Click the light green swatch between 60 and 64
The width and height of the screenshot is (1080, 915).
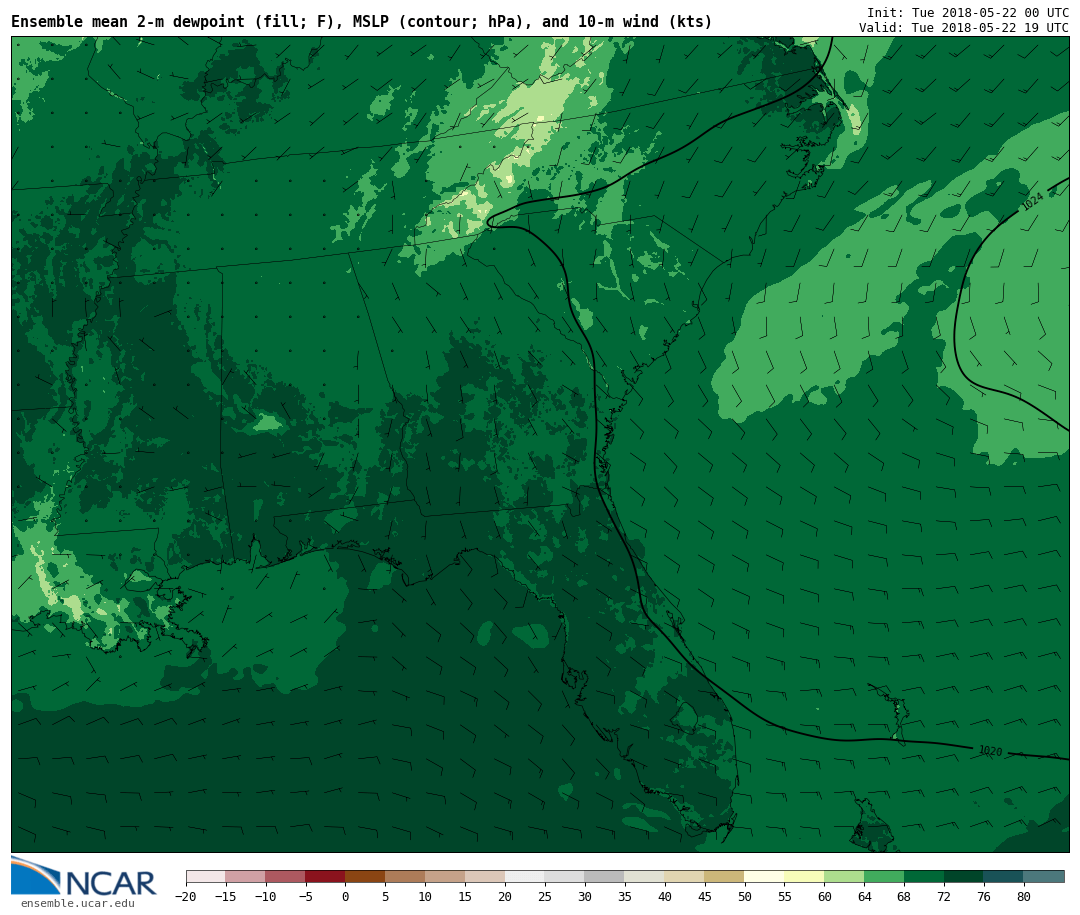pyautogui.click(x=844, y=876)
